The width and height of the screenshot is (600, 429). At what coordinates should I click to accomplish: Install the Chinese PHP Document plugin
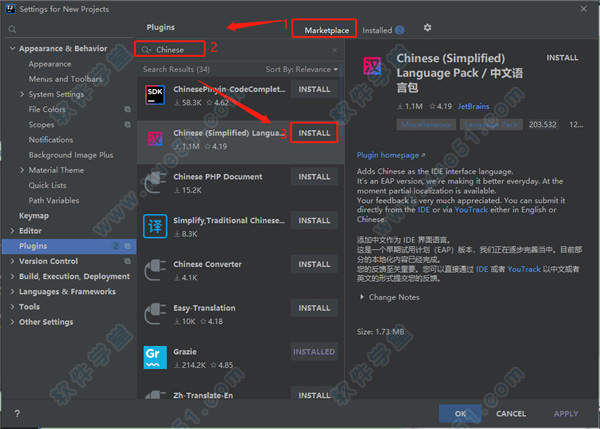pos(314,177)
